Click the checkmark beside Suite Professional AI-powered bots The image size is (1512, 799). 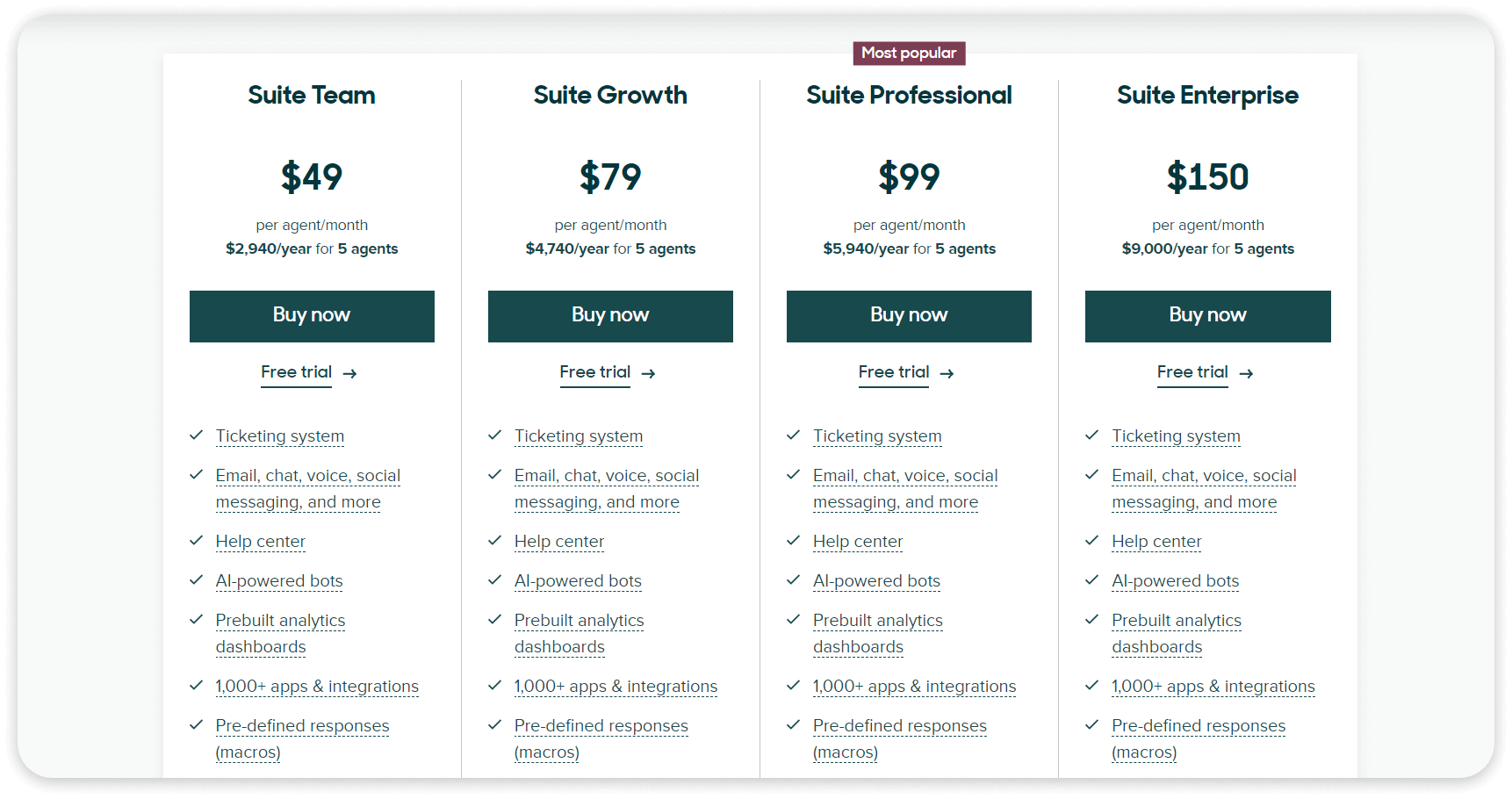click(x=794, y=580)
